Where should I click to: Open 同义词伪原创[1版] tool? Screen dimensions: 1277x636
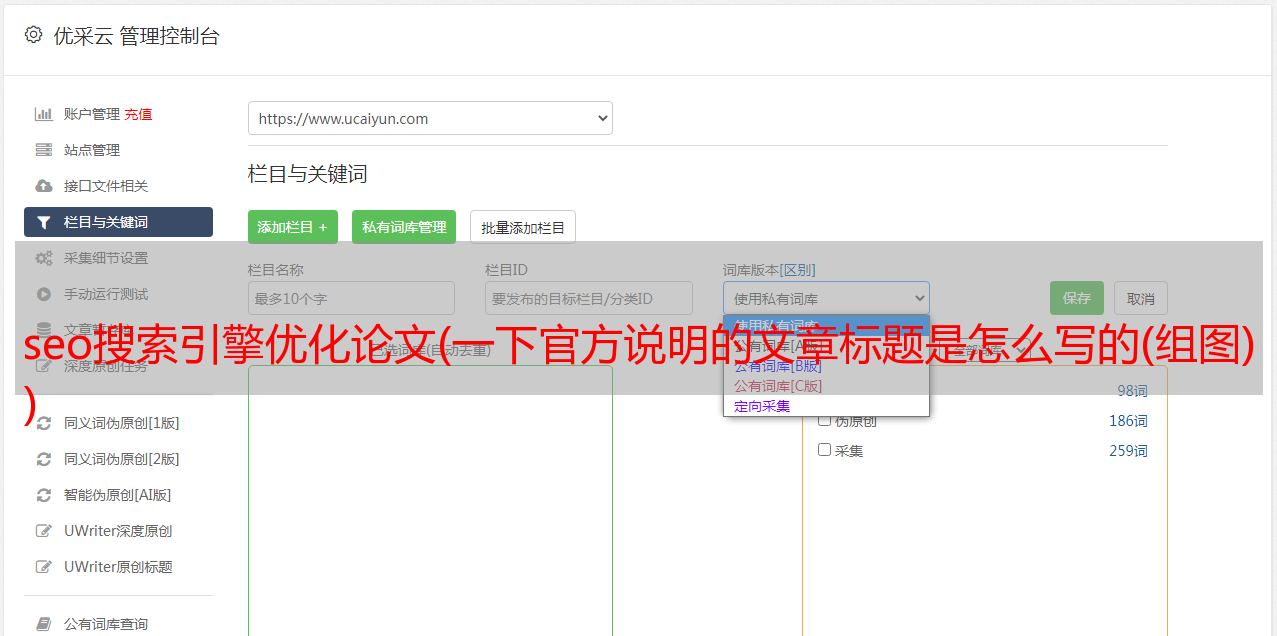click(122, 423)
